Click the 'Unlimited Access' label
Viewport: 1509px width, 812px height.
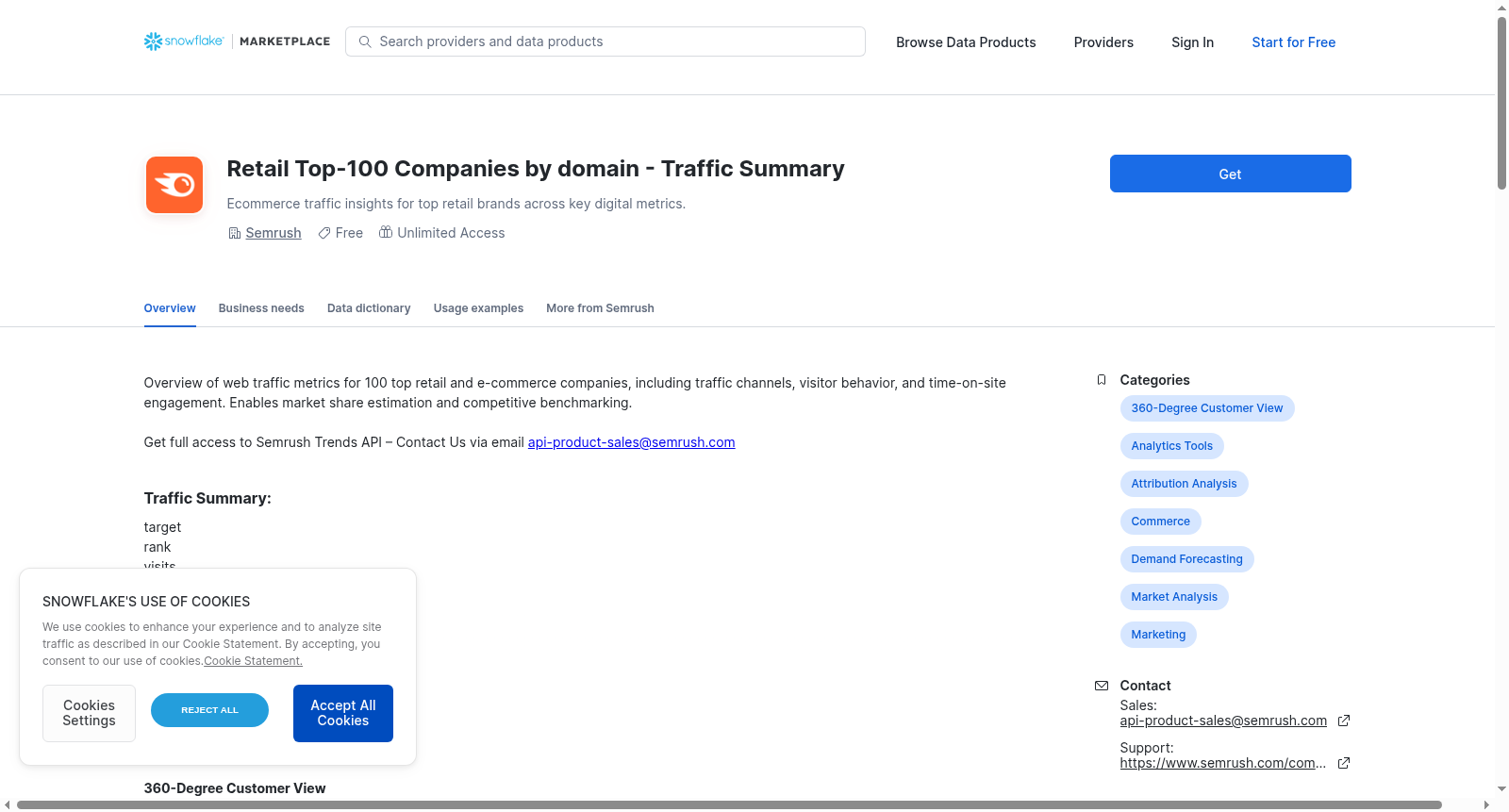coord(451,233)
